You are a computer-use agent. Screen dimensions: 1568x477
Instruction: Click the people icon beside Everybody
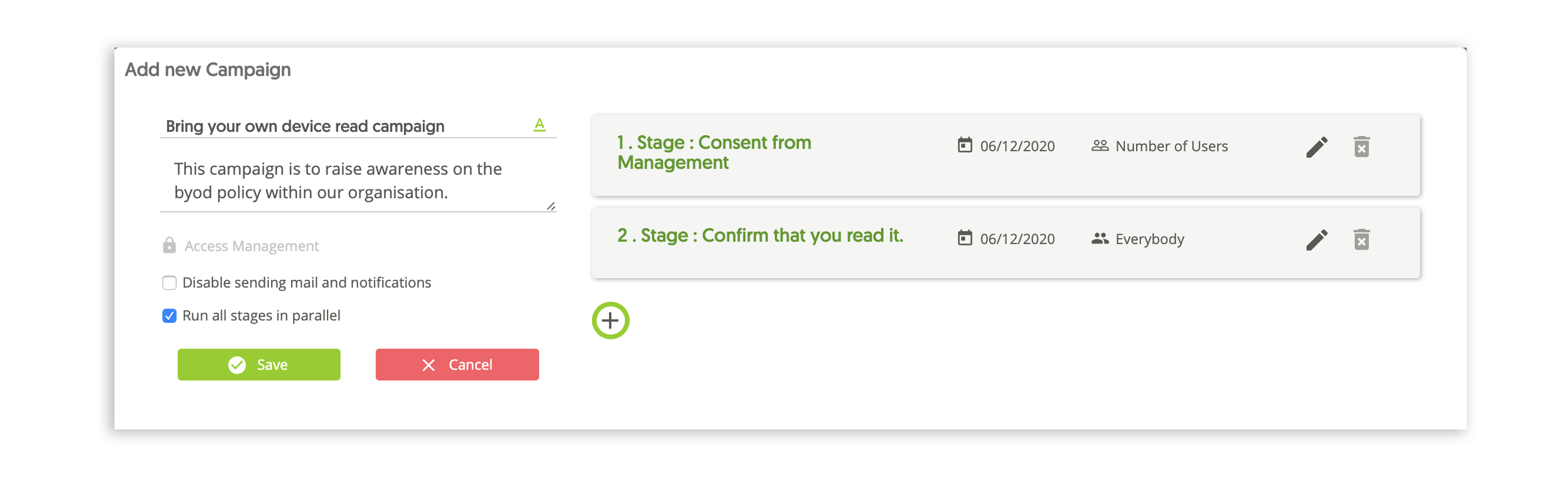pos(1100,239)
